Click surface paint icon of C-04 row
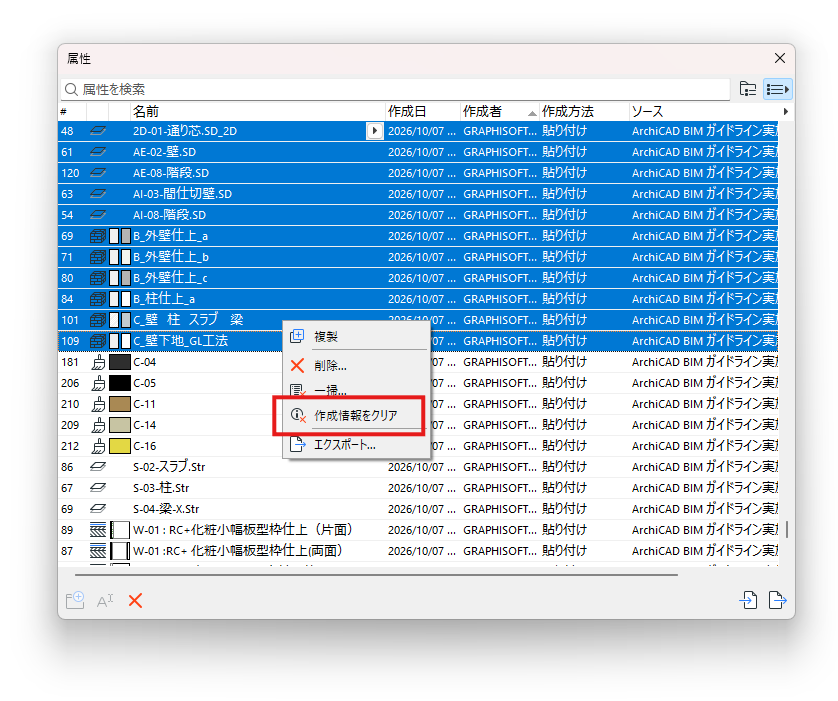Screen dimensions: 838x701 click(x=98, y=362)
